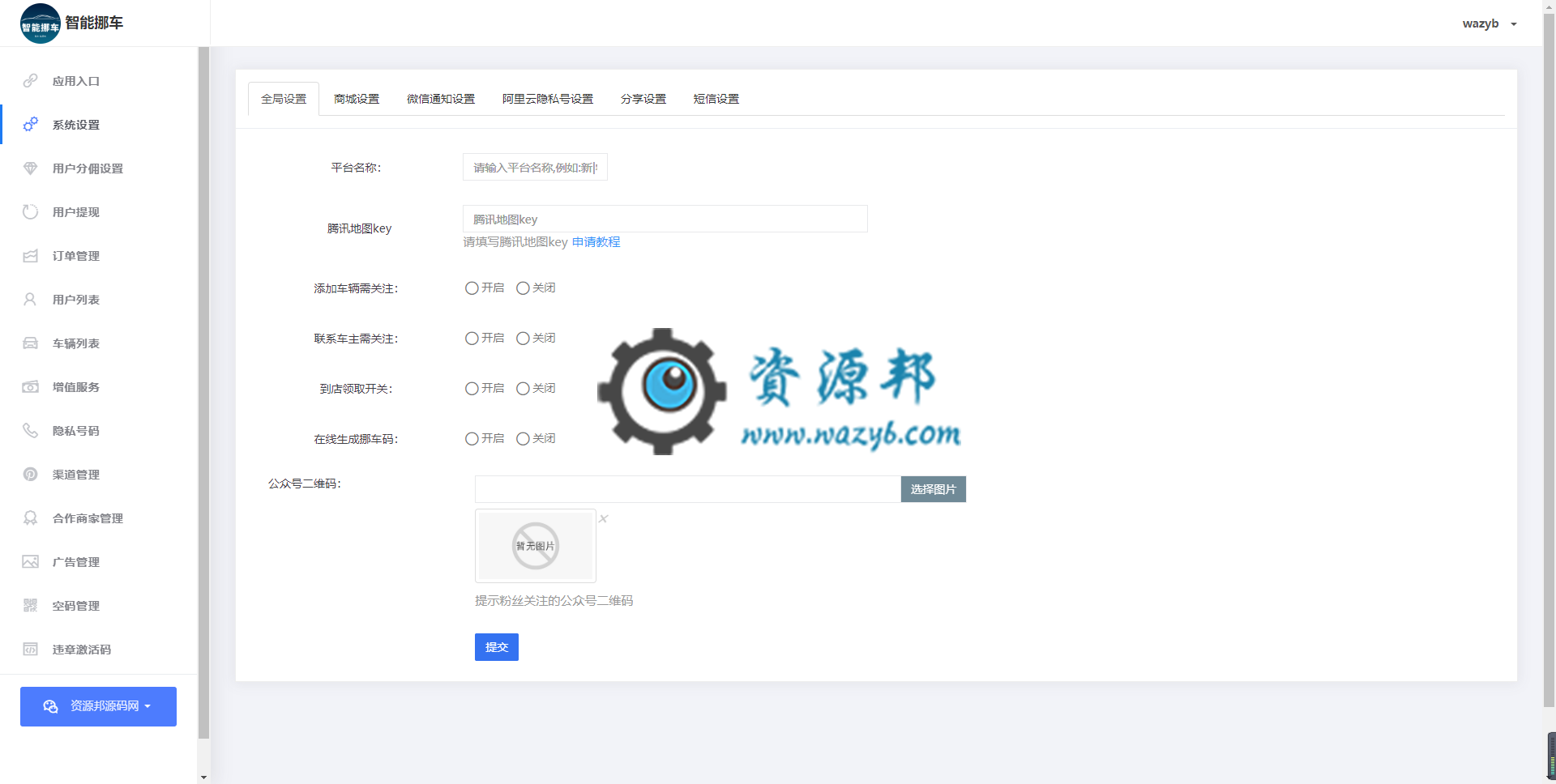Viewport: 1556px width, 784px height.
Task: Click the 选择图片 button
Action: click(x=934, y=489)
